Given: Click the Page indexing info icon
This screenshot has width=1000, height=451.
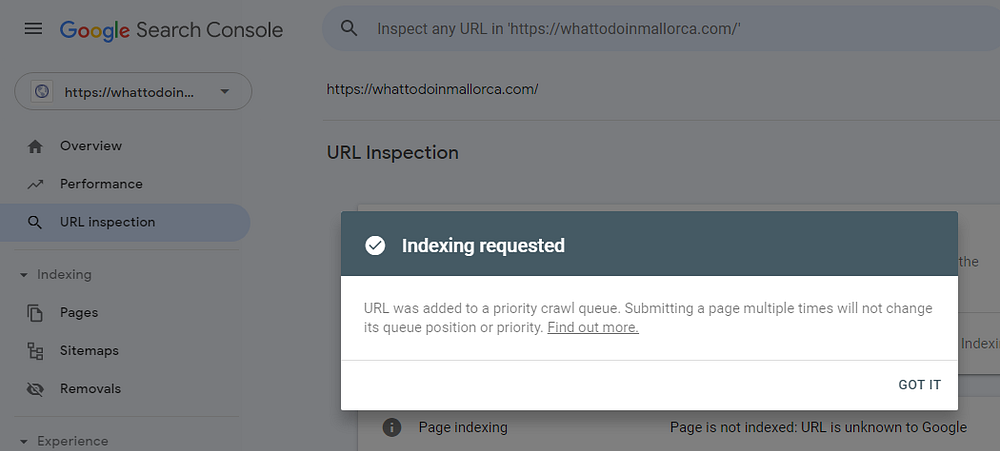Looking at the screenshot, I should point(392,427).
